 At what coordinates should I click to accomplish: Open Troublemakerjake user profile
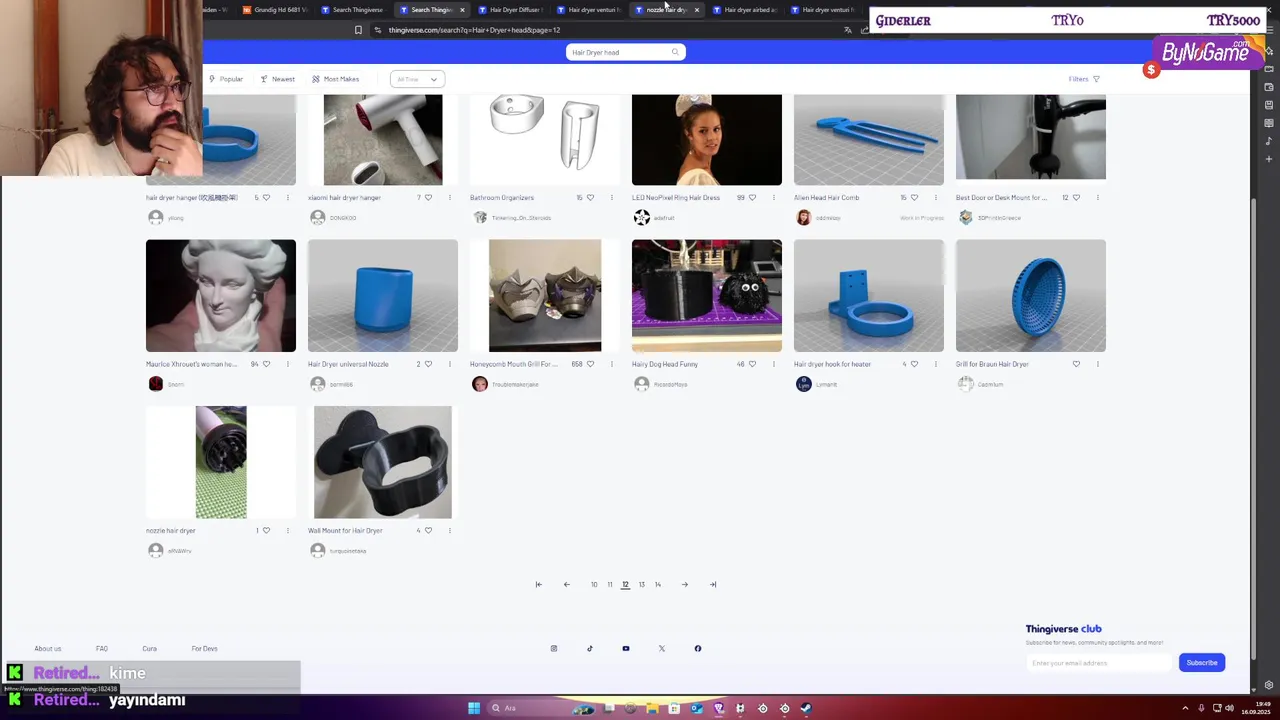pos(514,385)
